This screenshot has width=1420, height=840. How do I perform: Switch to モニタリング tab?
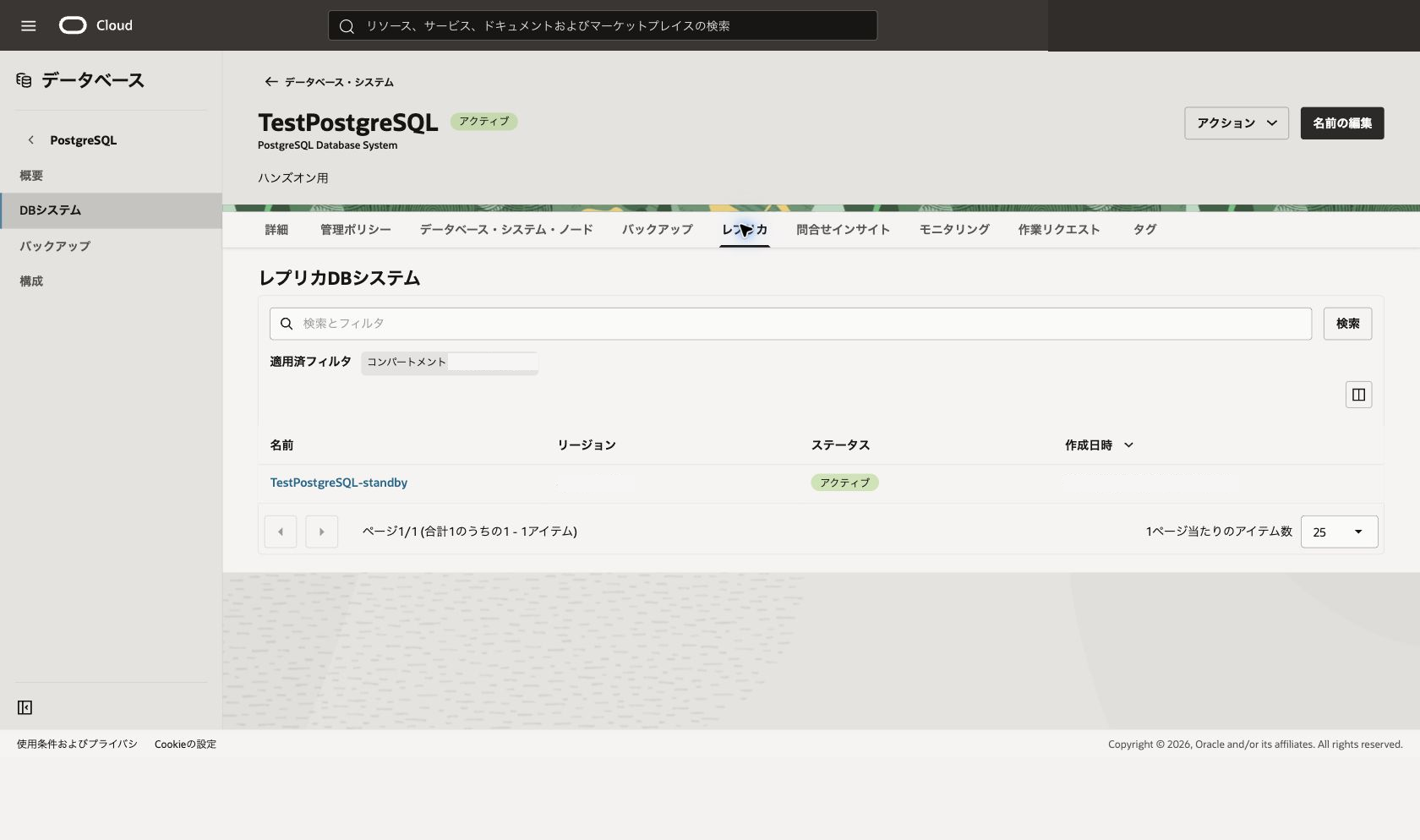pos(954,230)
